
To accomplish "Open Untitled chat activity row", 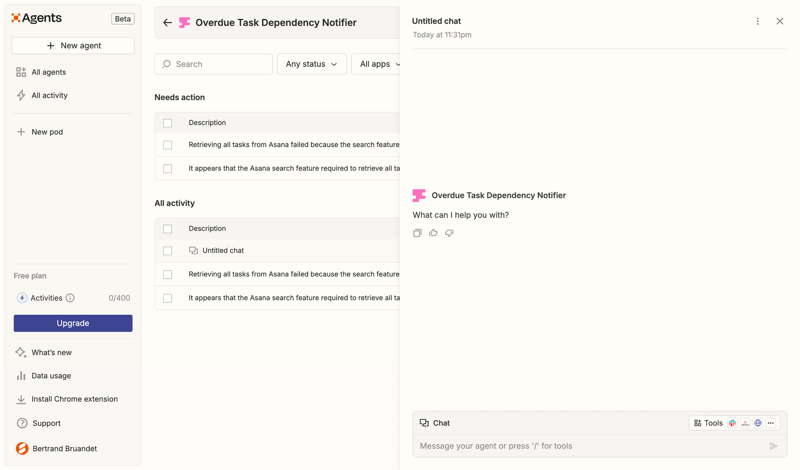I will point(223,251).
